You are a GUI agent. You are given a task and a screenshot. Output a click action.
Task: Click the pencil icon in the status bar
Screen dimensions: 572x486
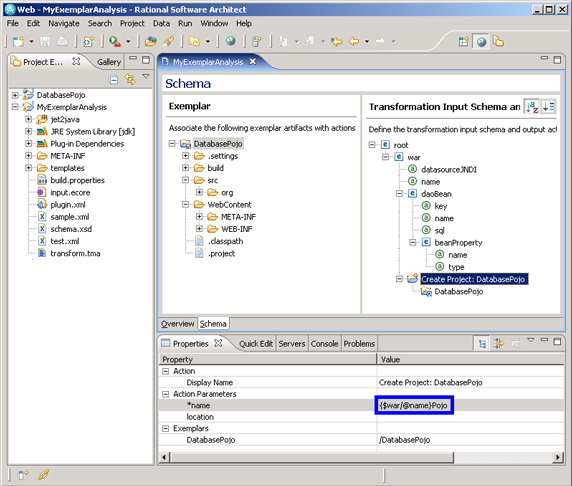(43, 474)
